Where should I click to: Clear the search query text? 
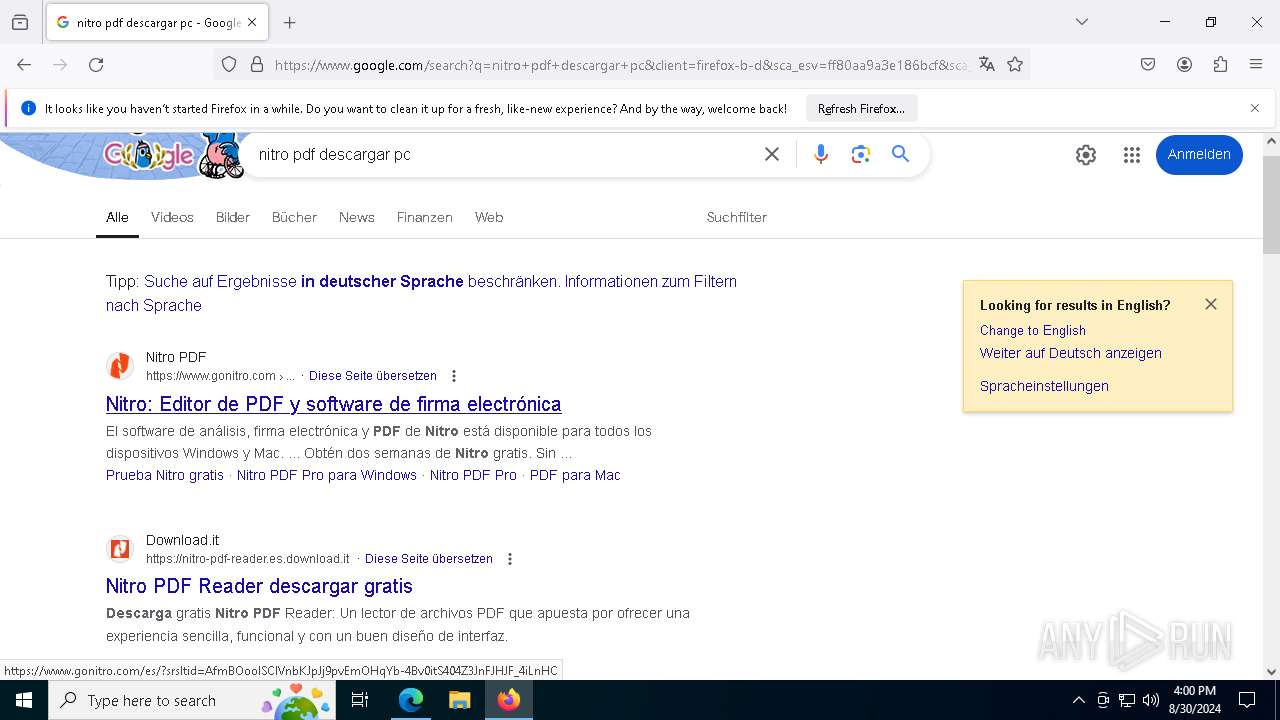[772, 154]
